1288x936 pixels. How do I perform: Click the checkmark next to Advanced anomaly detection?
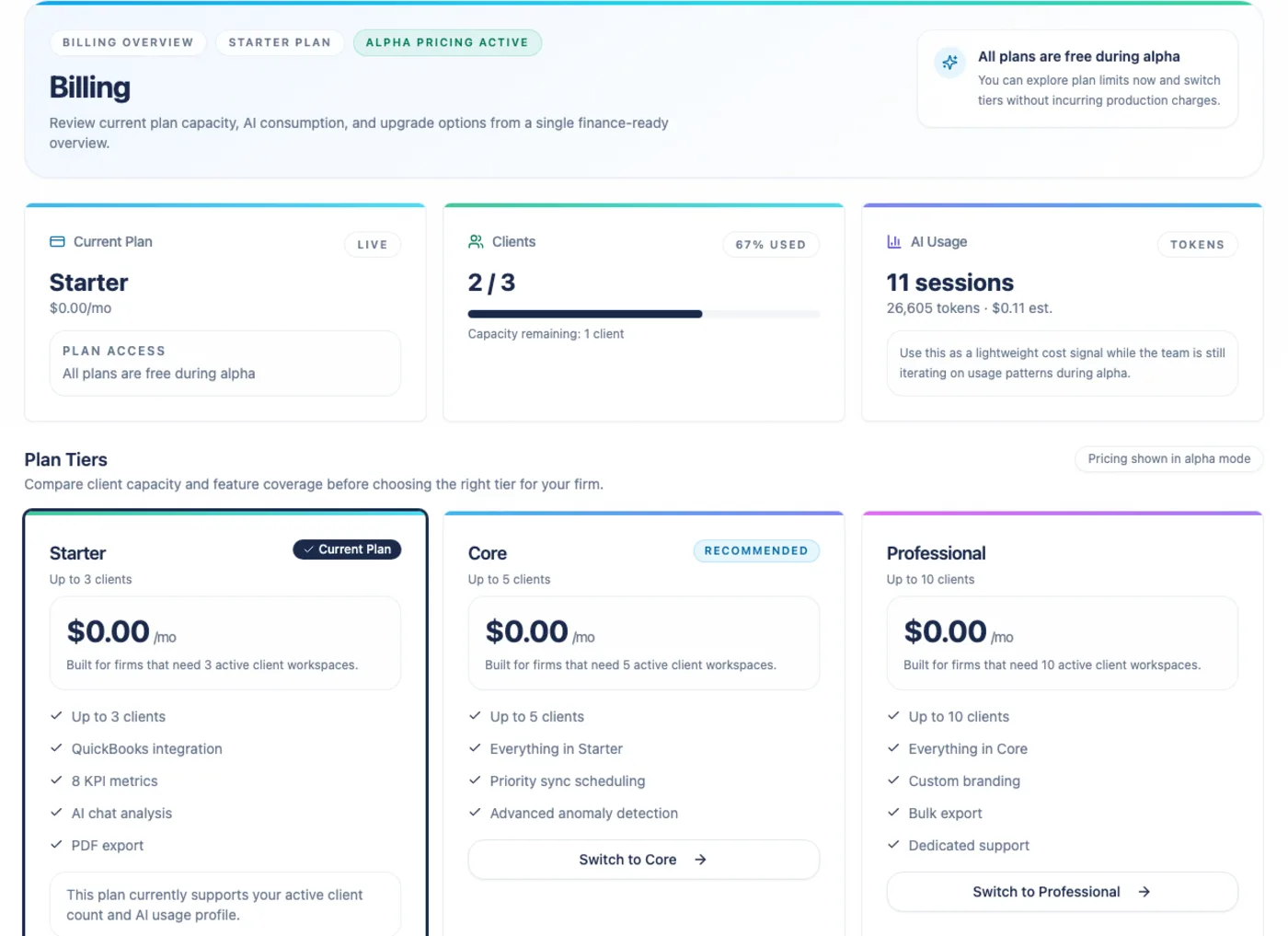coord(475,813)
